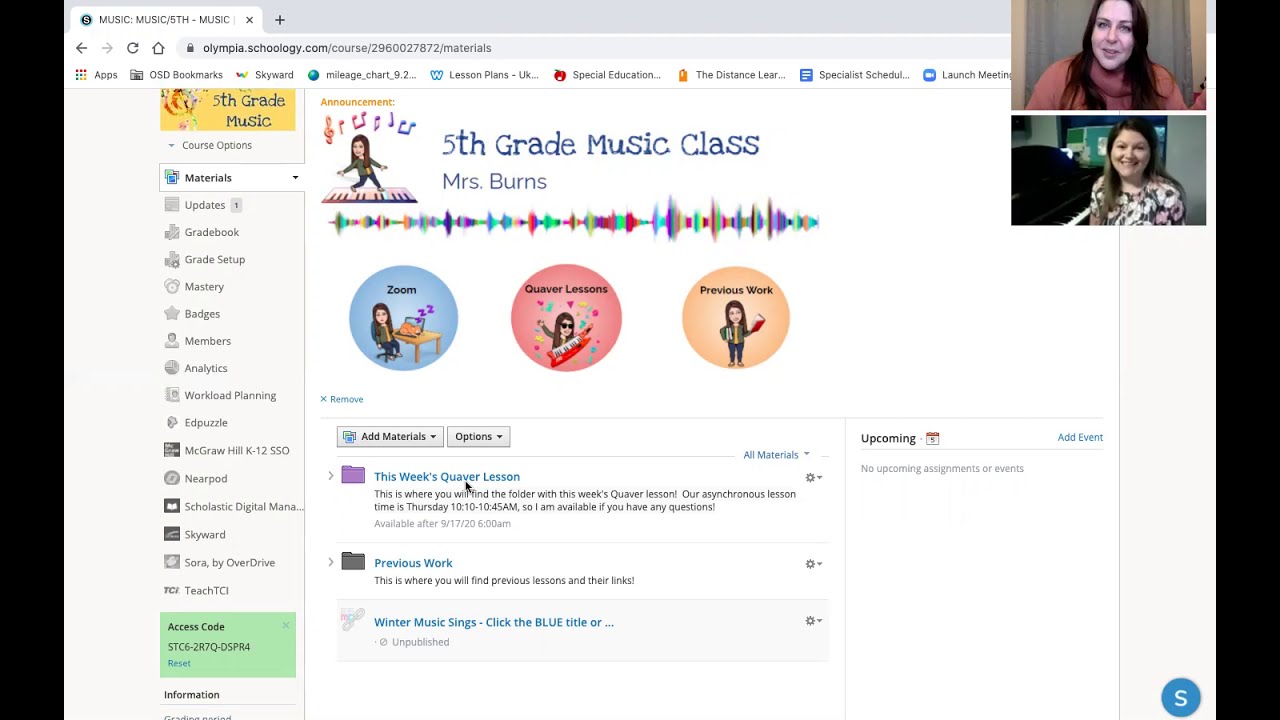The image size is (1280, 720).
Task: Dismiss the Access Code box with X
Action: coord(285,626)
